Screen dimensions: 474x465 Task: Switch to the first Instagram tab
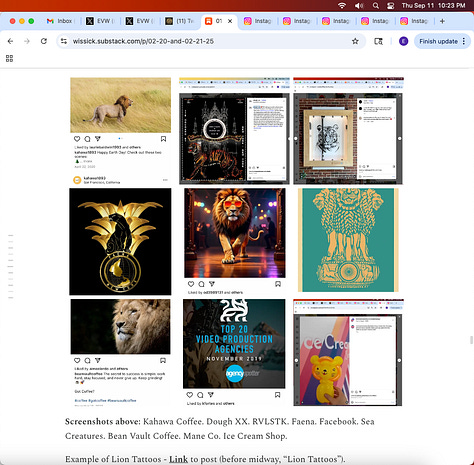257,21
